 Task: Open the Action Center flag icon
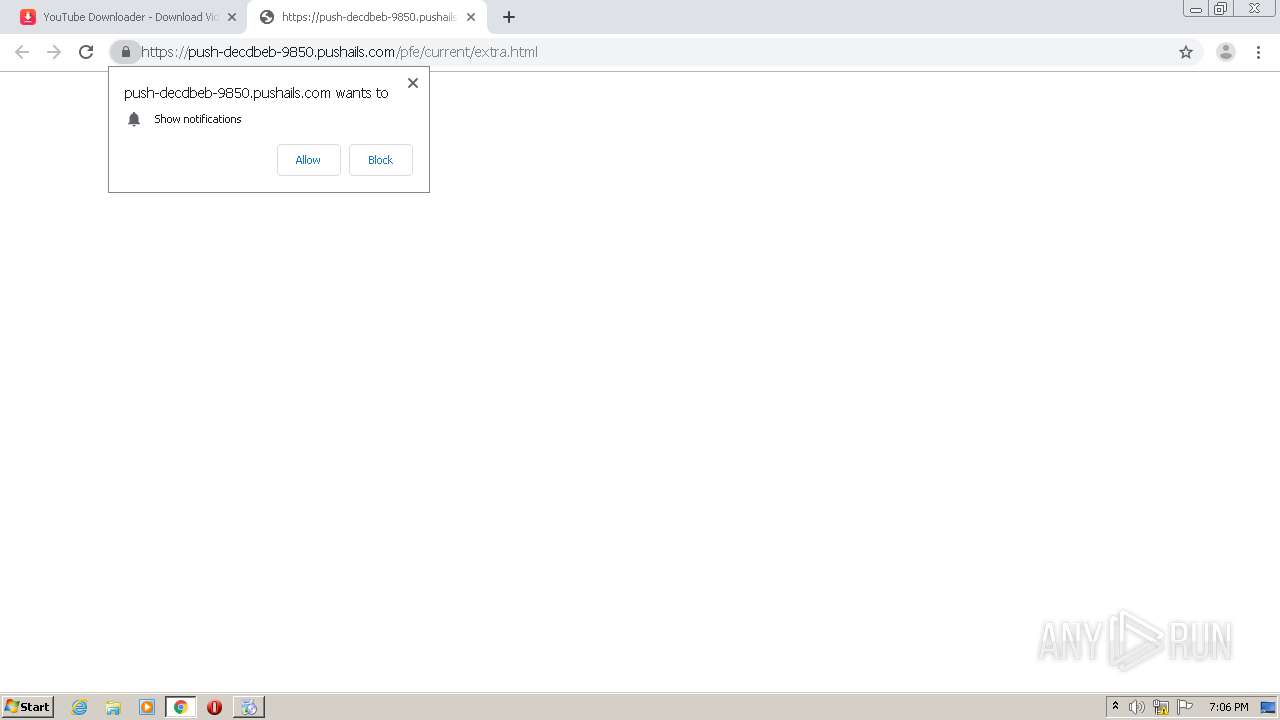coord(1185,707)
